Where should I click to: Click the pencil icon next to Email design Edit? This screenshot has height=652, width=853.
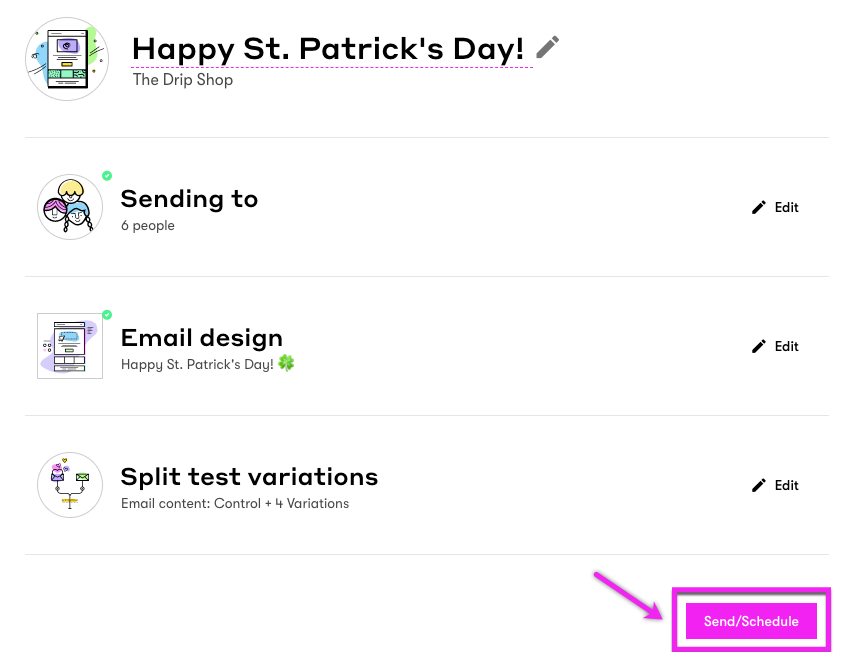(x=759, y=346)
